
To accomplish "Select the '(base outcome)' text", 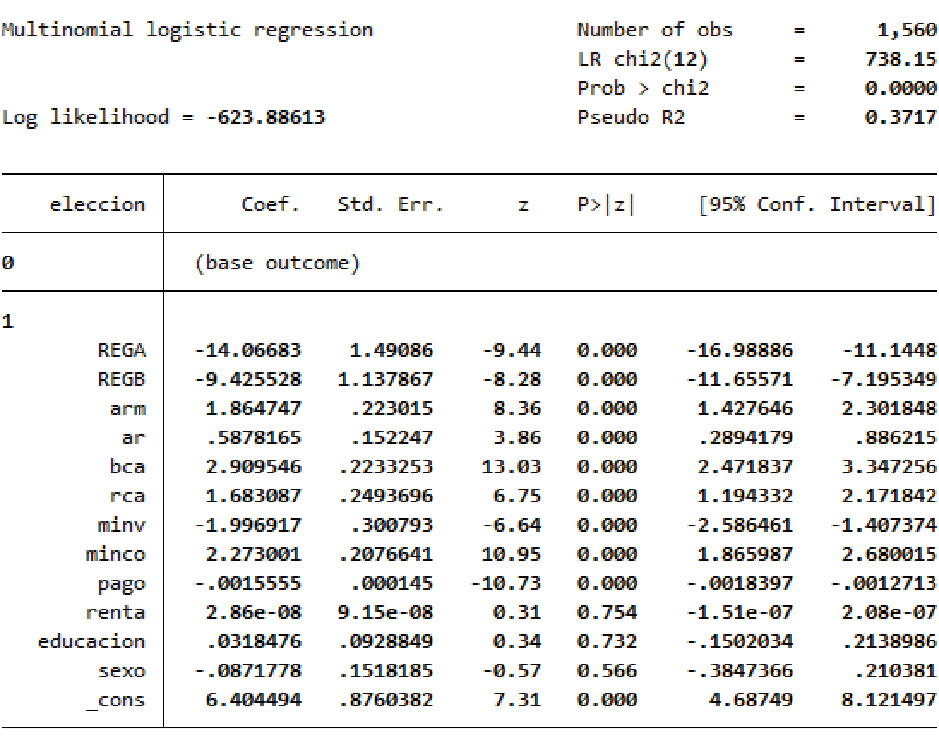I will (x=276, y=263).
